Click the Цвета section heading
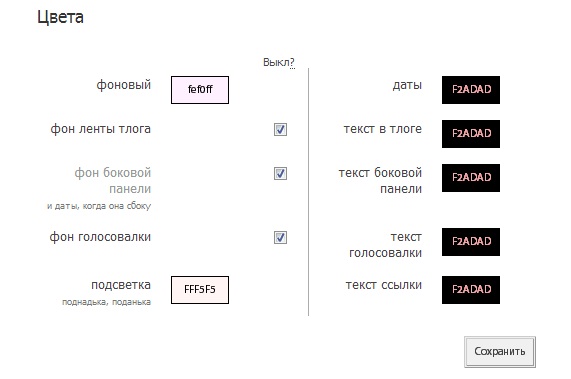571x379 pixels. [60, 17]
